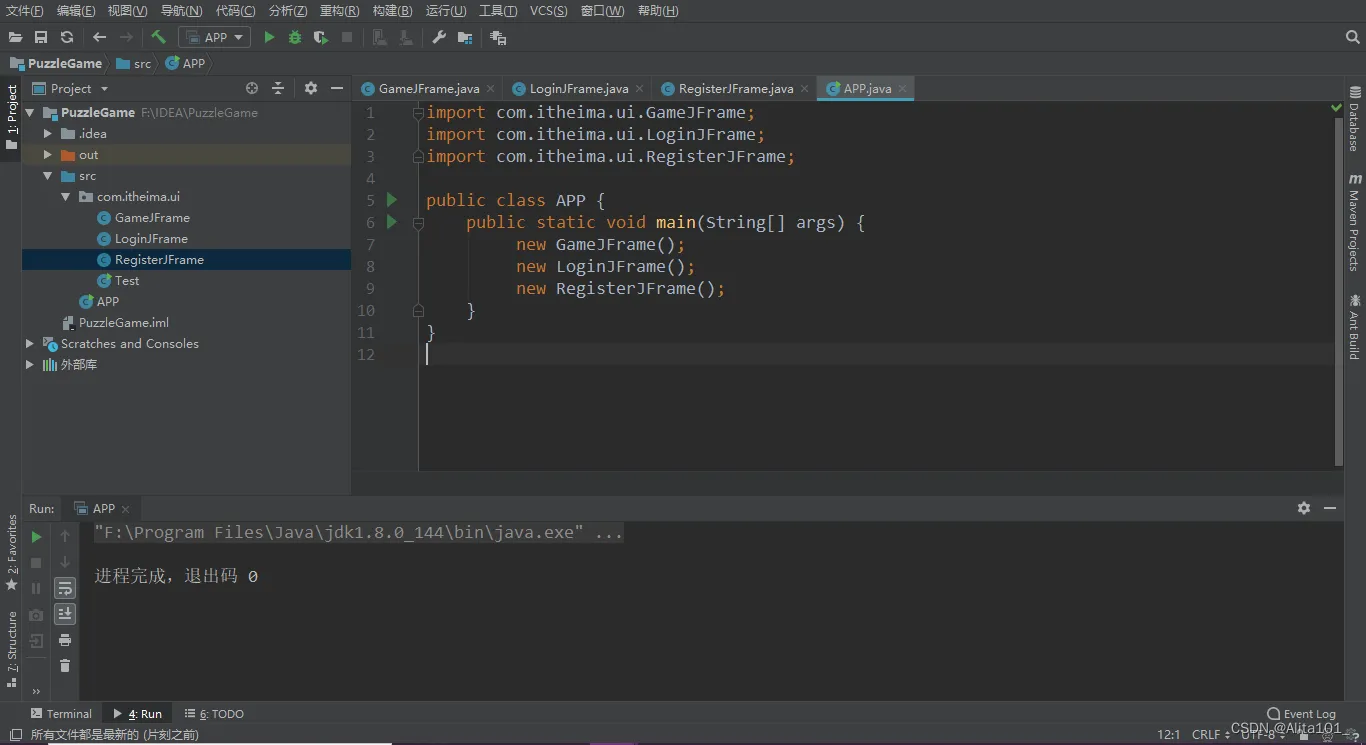1366x745 pixels.
Task: Hide the Project panel with minus icon
Action: (337, 88)
